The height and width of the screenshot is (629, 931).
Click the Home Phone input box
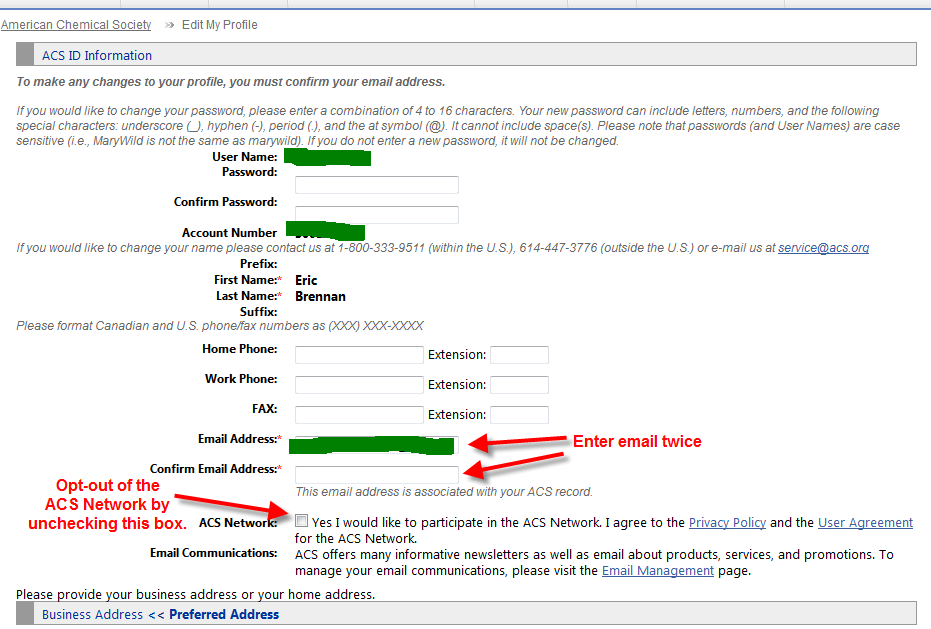tap(359, 355)
